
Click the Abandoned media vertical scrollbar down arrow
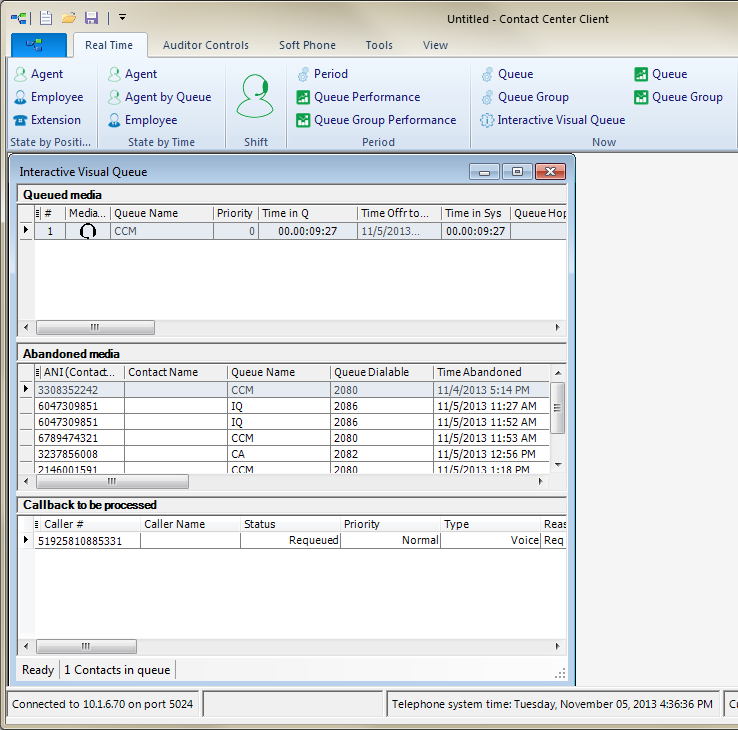(558, 465)
